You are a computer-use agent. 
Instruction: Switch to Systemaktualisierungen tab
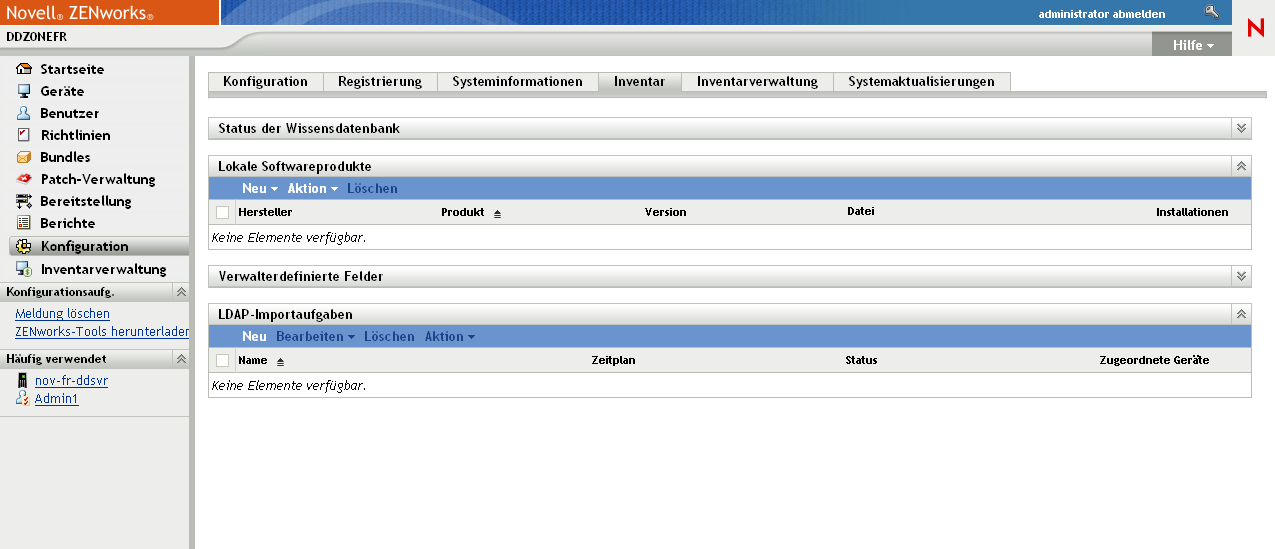click(x=921, y=82)
